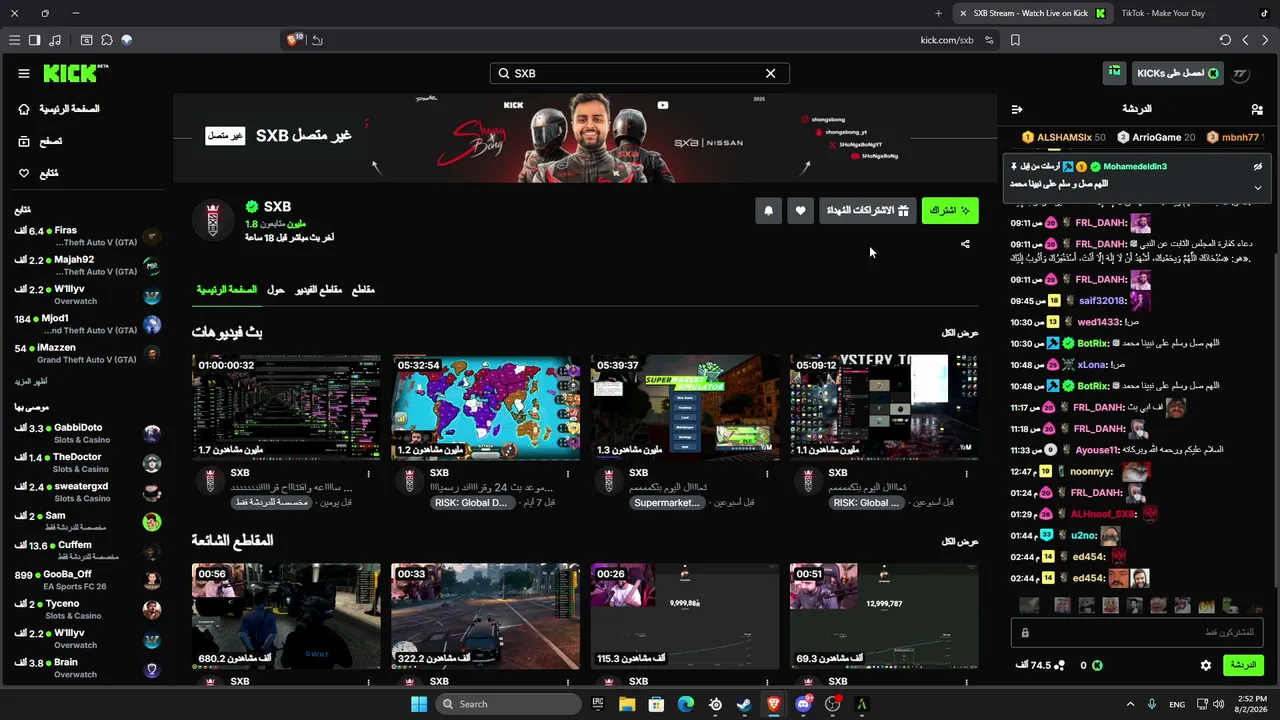Screen dimensions: 1280x720
Task: Open the browser extensions puzzle icon
Action: pos(107,40)
